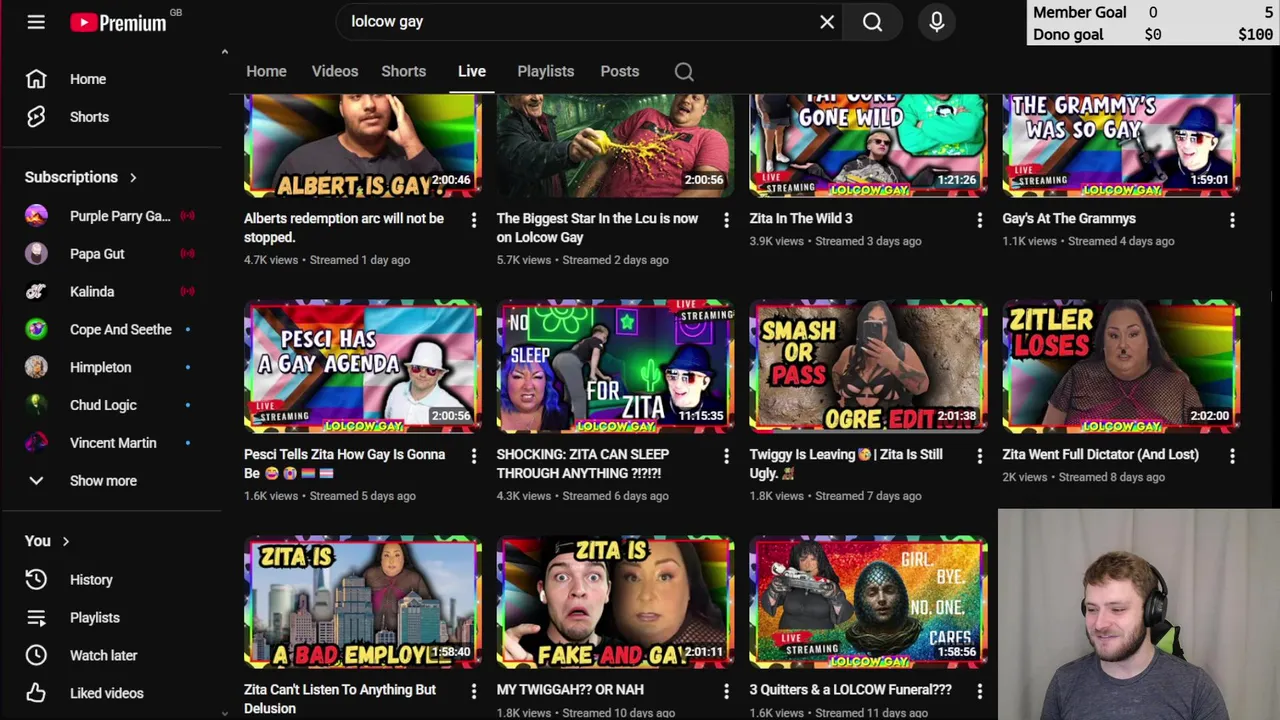
Task: Open The Biggest Star in the Lcu title
Action: (x=598, y=228)
